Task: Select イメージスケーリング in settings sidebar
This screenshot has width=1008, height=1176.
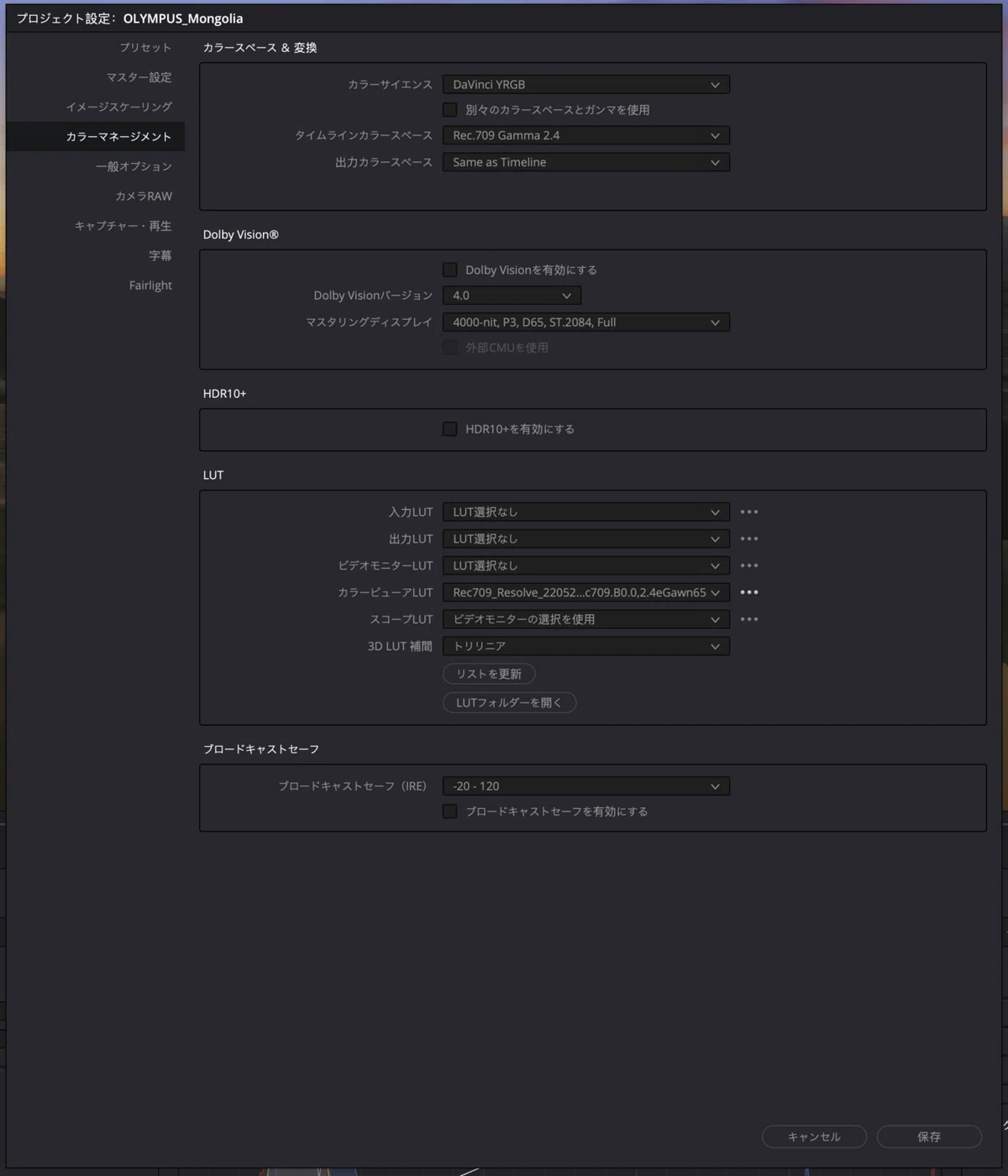Action: click(118, 107)
